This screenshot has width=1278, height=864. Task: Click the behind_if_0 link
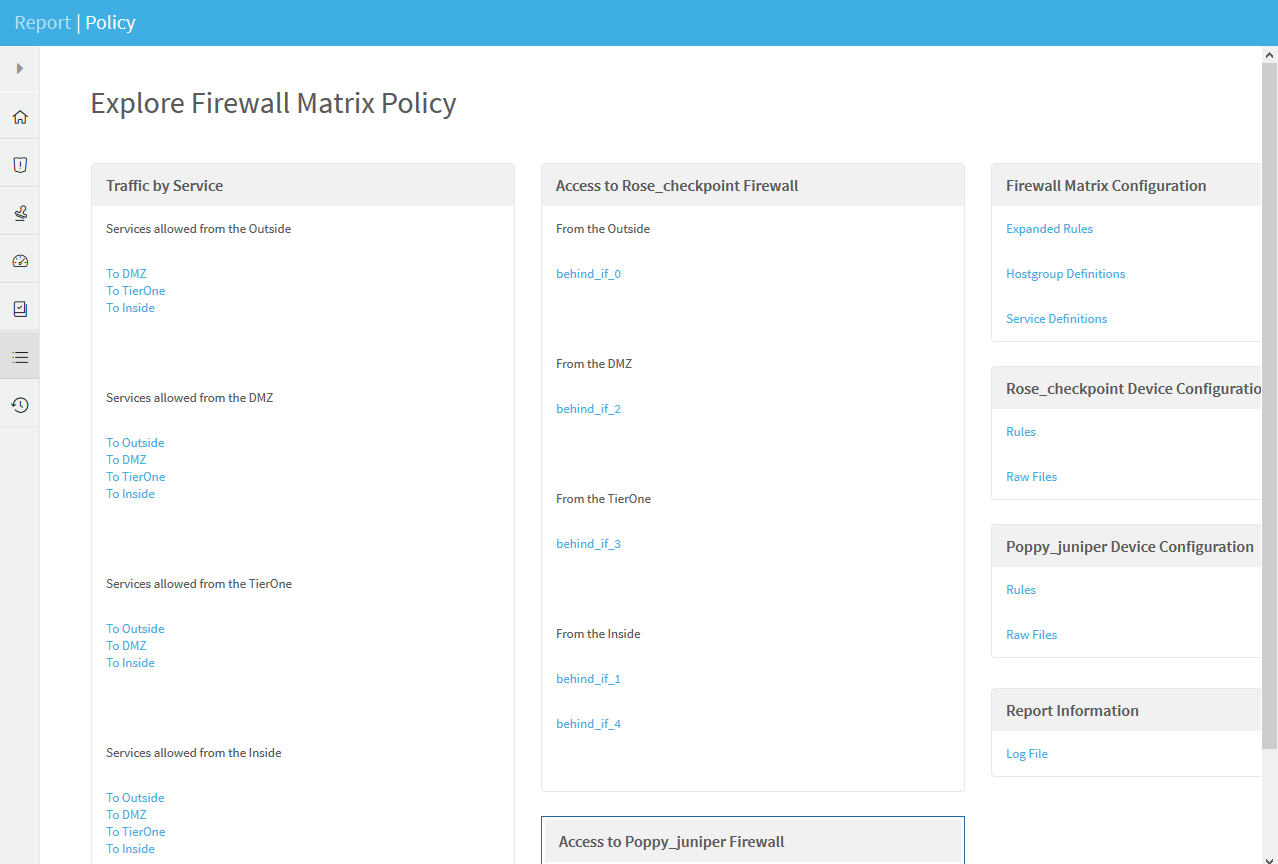pos(588,274)
